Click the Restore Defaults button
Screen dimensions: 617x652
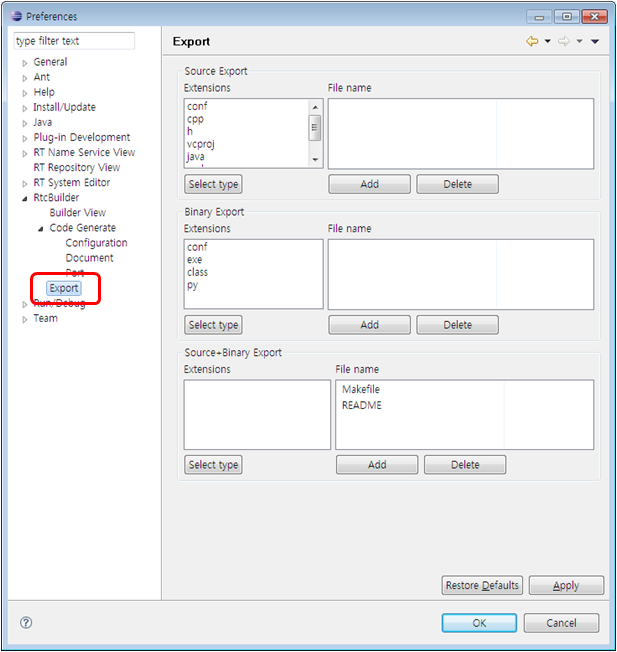coord(482,585)
